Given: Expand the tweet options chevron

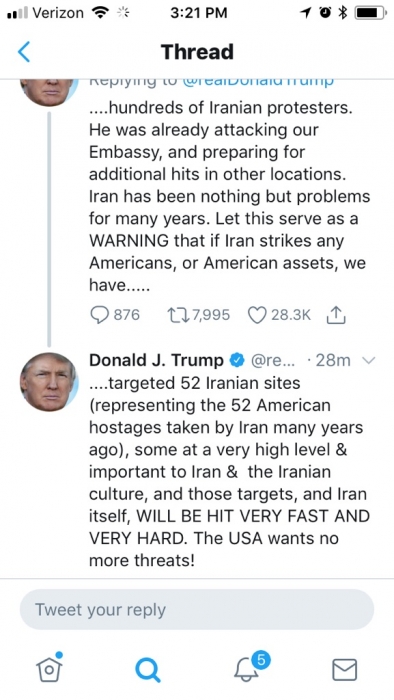Looking at the screenshot, I should click(x=369, y=360).
